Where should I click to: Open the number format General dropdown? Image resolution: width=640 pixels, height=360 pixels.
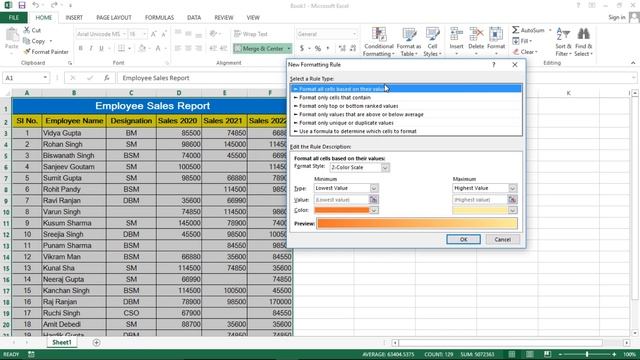[354, 34]
